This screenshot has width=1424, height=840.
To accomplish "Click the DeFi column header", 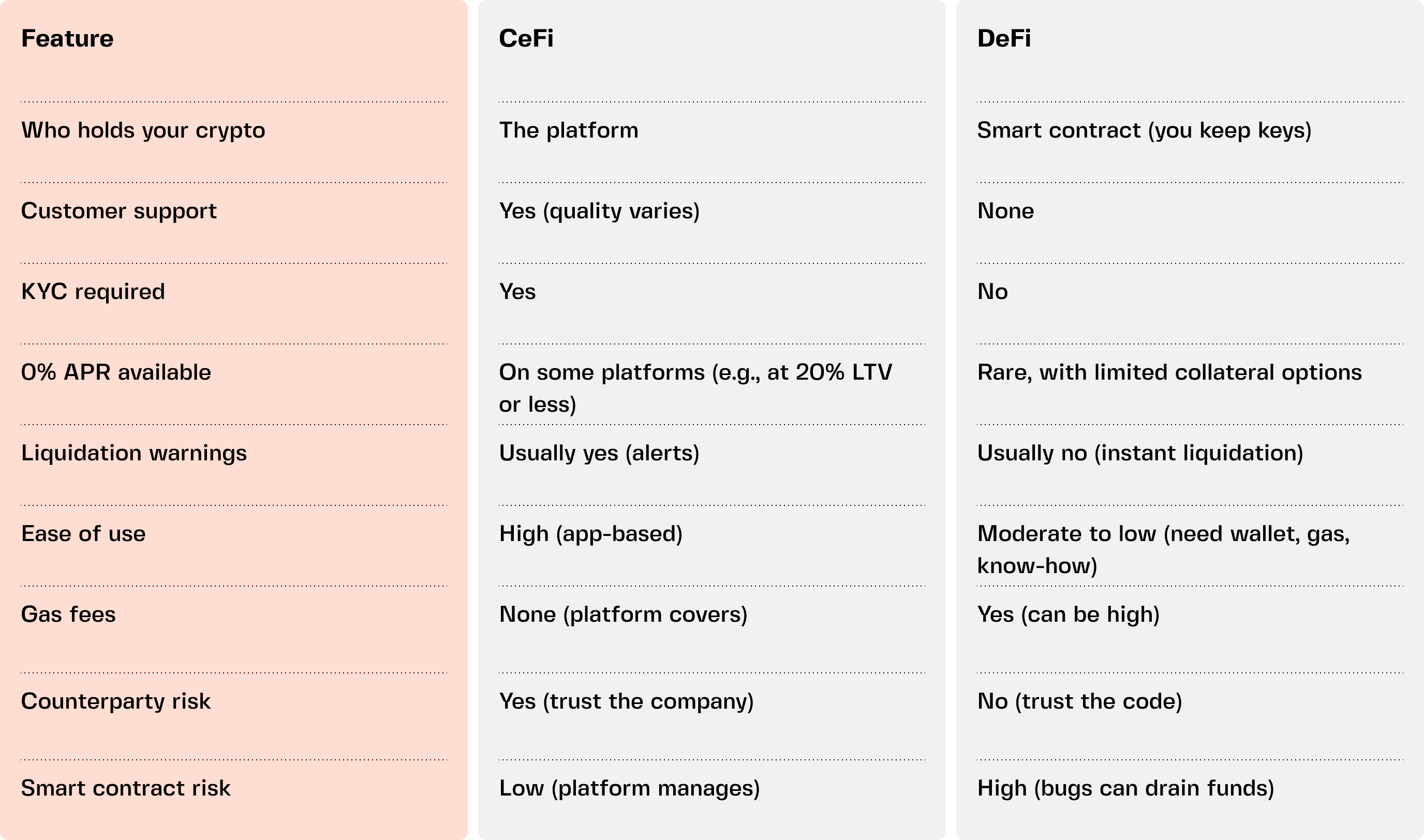I will point(1004,38).
